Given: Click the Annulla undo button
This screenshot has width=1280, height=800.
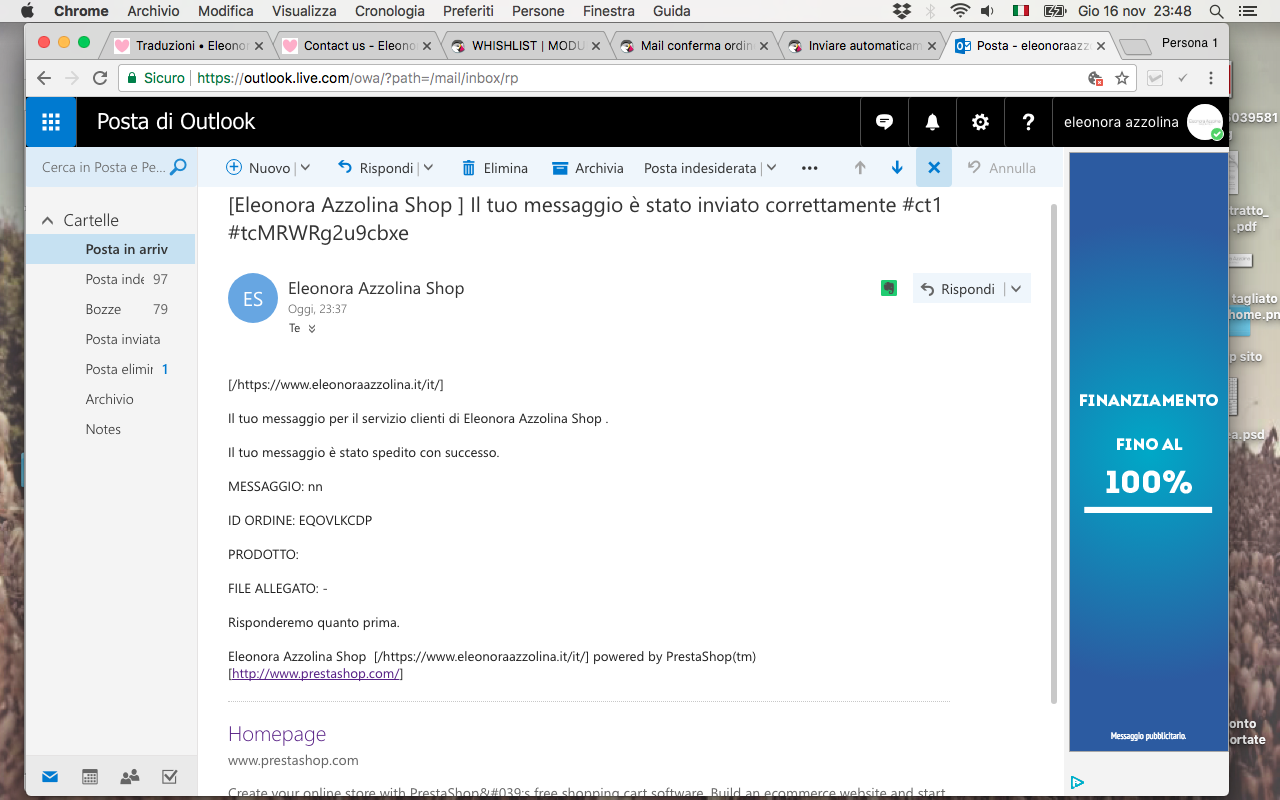Looking at the screenshot, I should [1002, 168].
